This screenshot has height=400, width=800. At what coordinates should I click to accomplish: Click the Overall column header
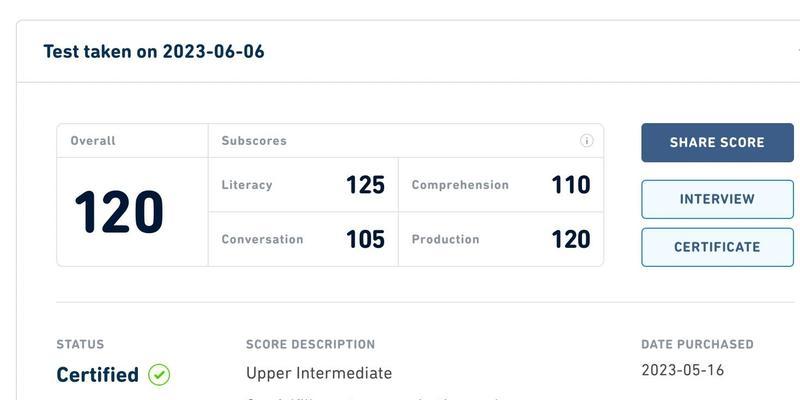pyautogui.click(x=93, y=141)
